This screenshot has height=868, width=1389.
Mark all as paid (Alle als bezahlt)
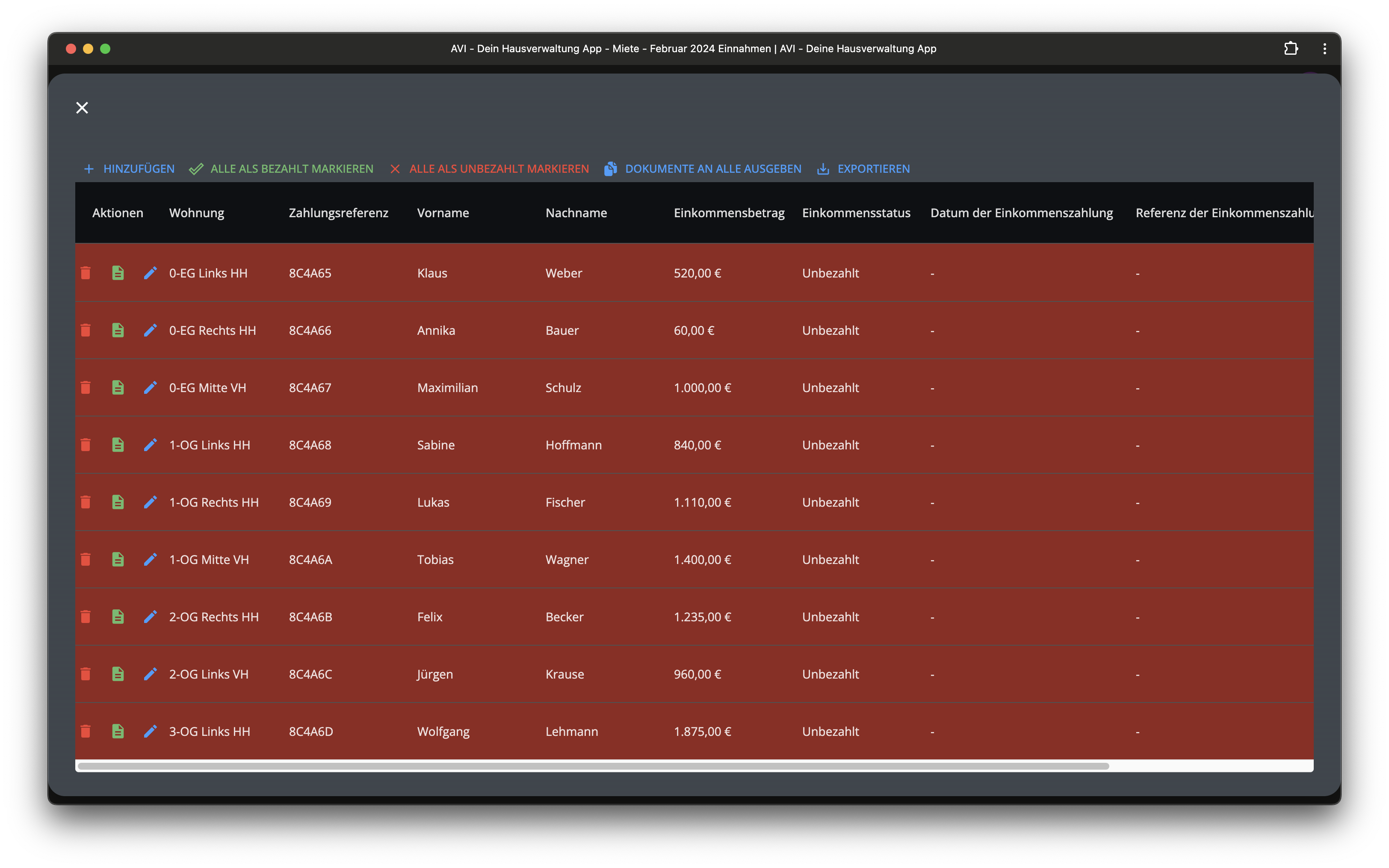click(x=281, y=169)
